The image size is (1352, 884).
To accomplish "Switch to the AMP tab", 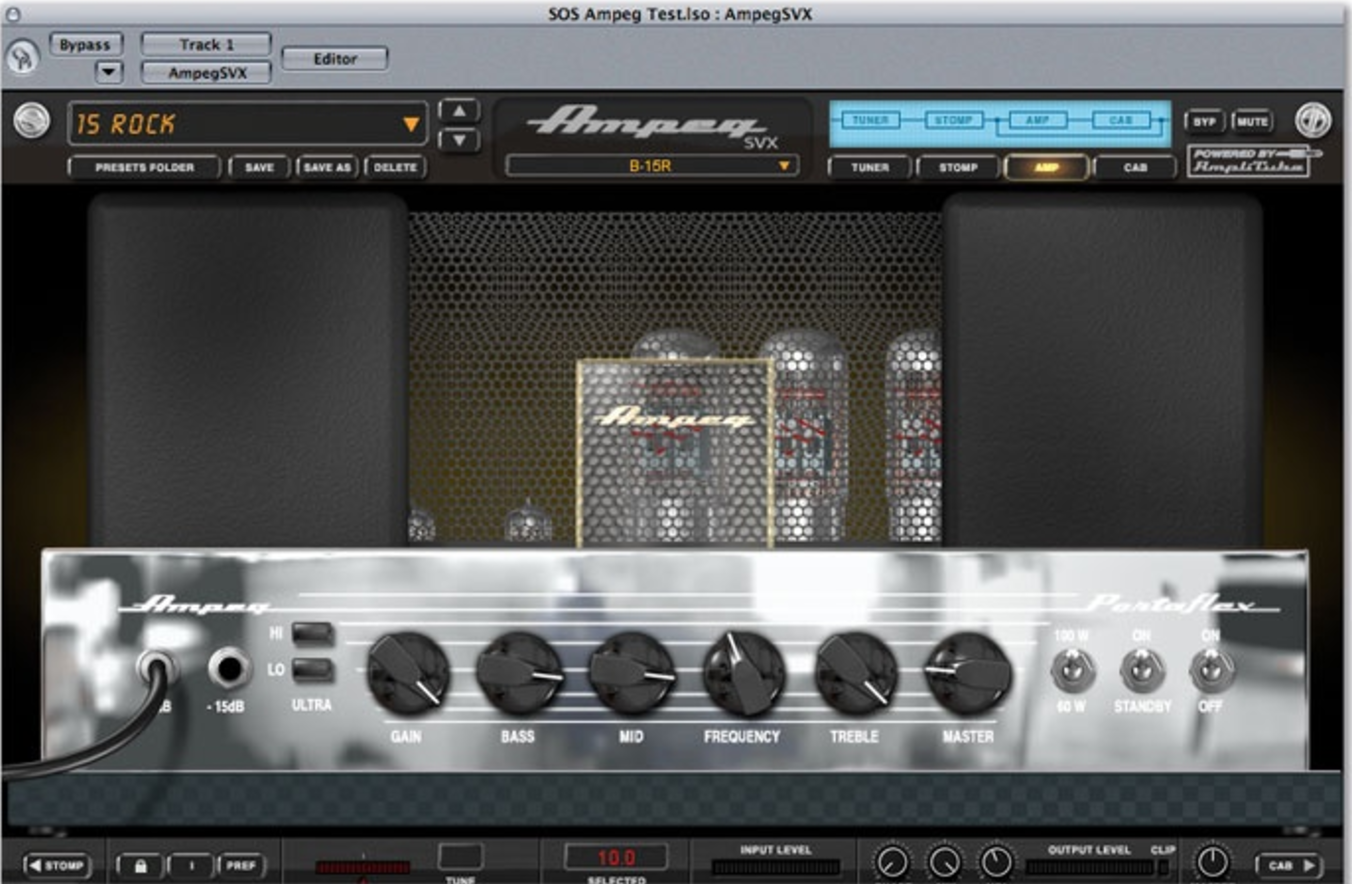I will click(x=1046, y=167).
